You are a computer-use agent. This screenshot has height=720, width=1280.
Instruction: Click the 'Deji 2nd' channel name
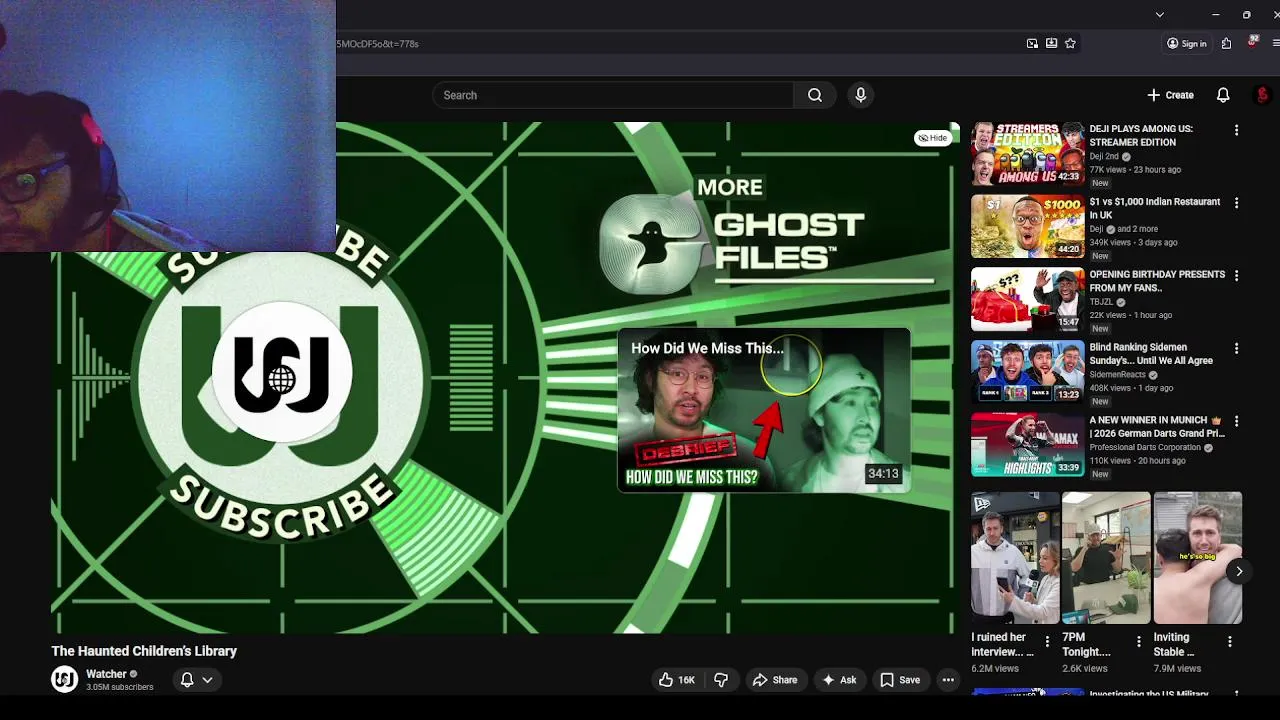(1104, 157)
